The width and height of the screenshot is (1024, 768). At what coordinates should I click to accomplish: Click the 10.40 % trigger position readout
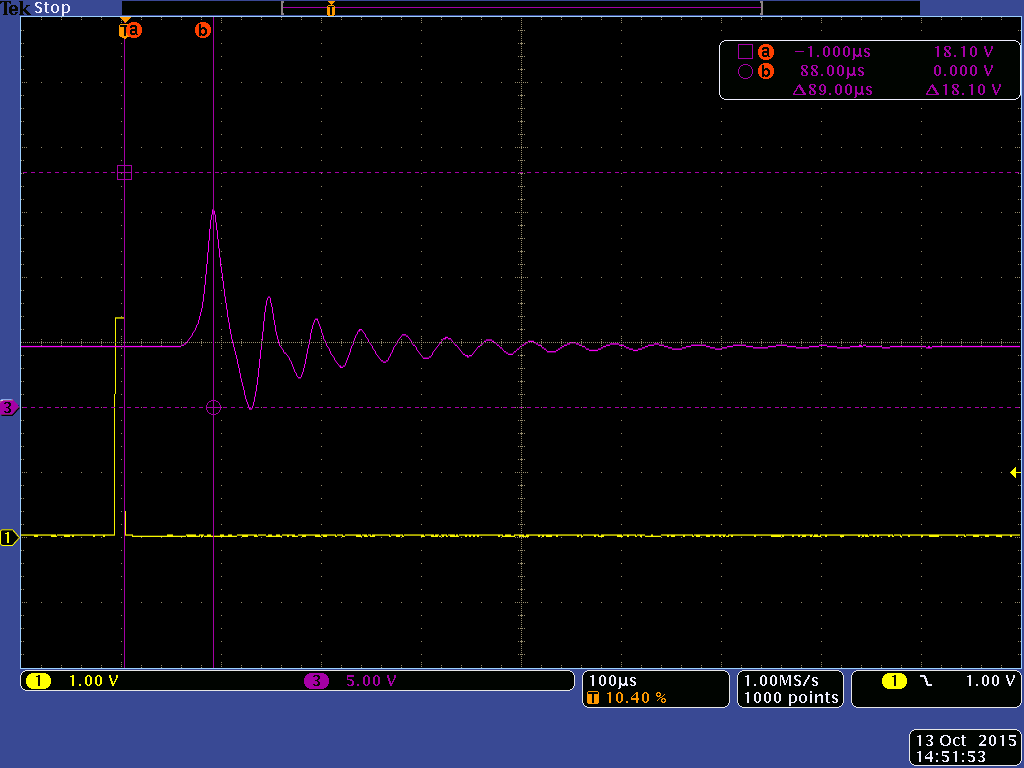point(636,698)
